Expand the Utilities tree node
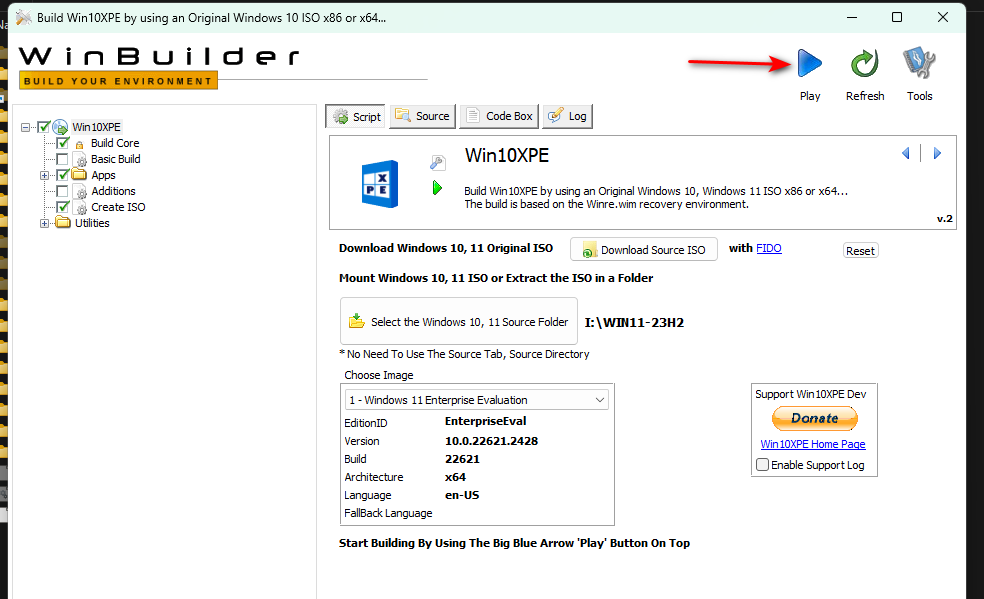The width and height of the screenshot is (984, 599). click(44, 223)
